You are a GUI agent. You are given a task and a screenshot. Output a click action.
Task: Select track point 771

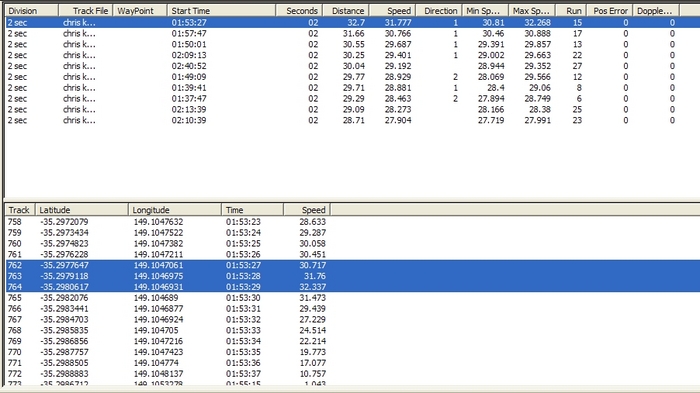[353, 363]
